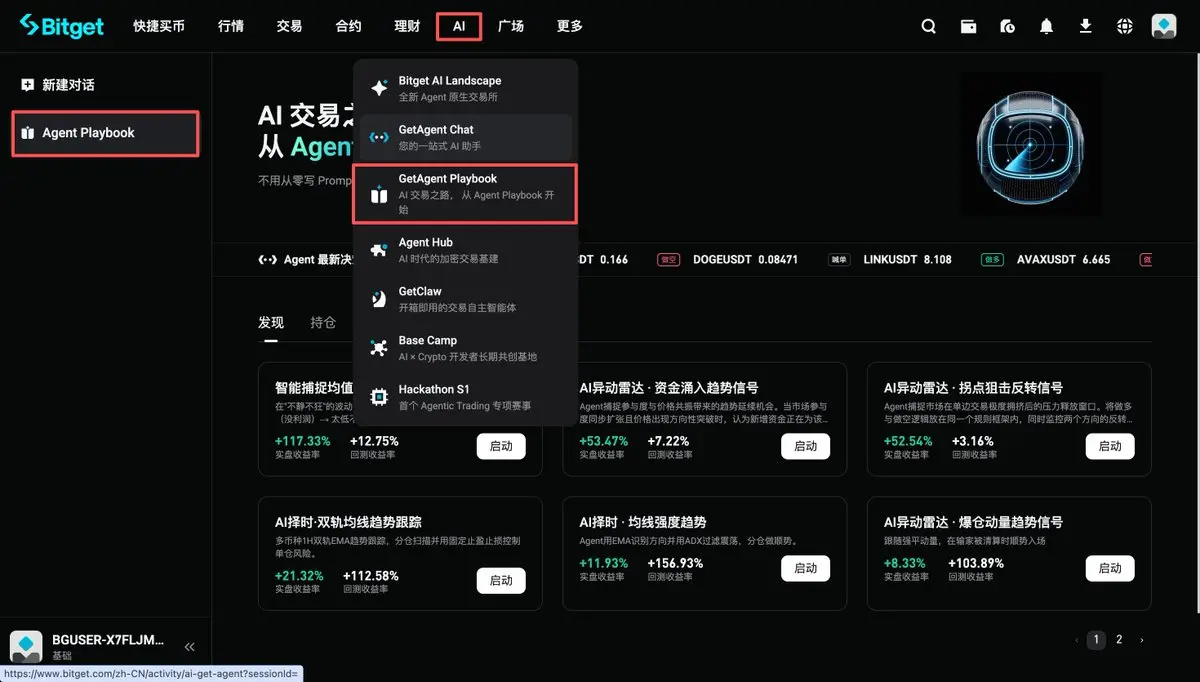Open the user avatar in header
Screen dimensions: 1200x682
click(1164, 27)
